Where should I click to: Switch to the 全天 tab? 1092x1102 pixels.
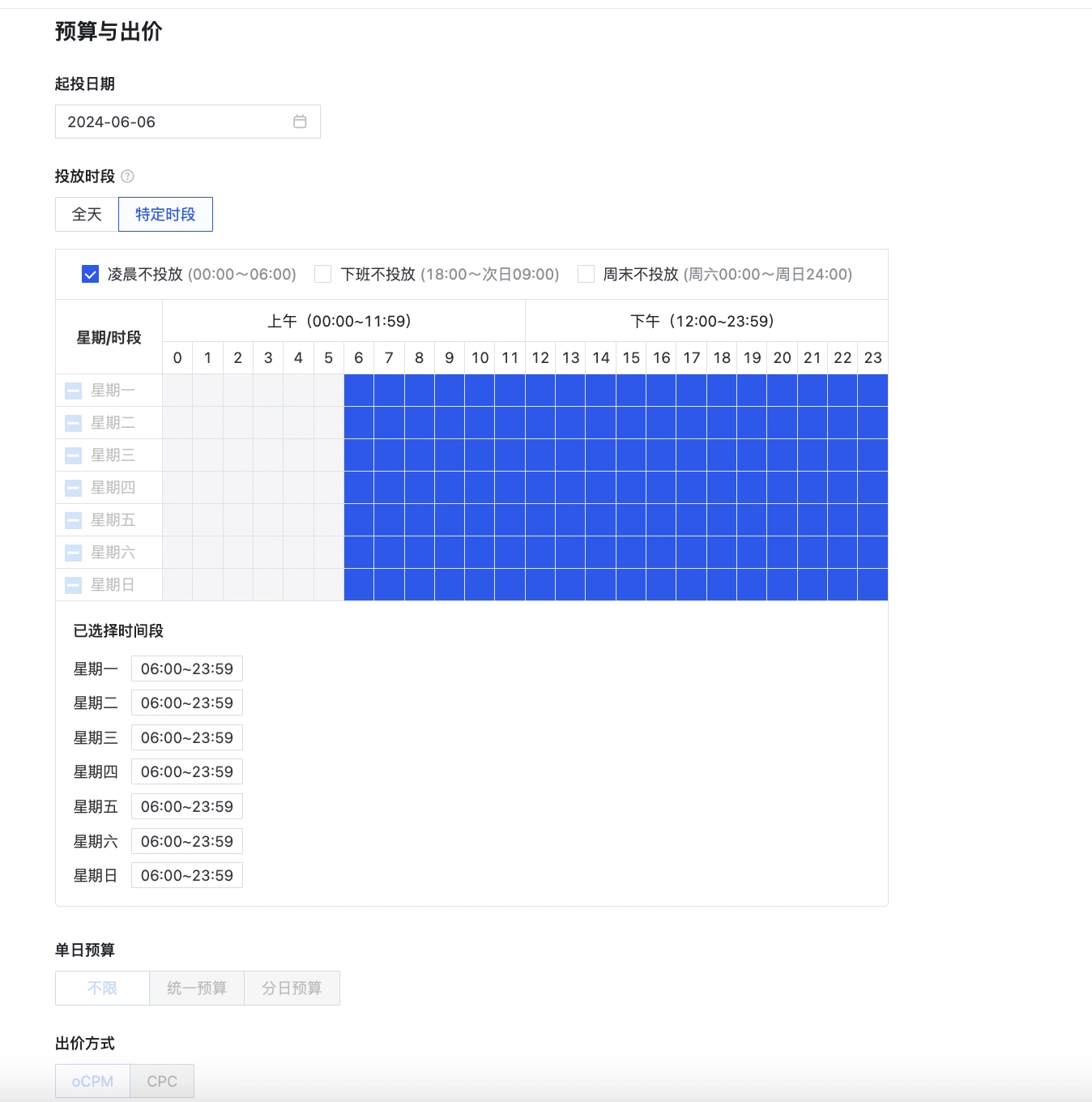[86, 214]
